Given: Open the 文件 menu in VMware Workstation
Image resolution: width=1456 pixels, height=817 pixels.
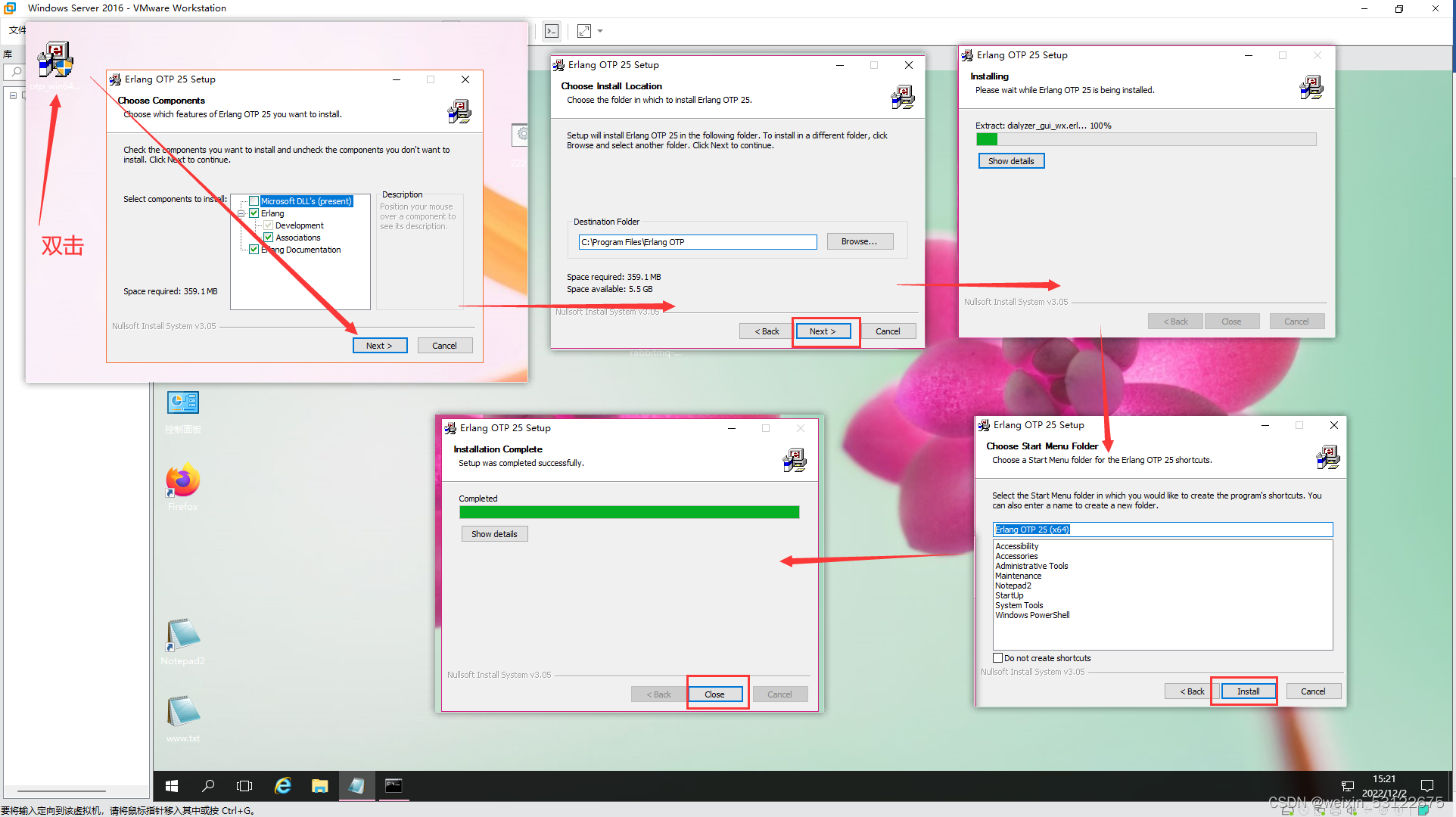Looking at the screenshot, I should tap(17, 30).
